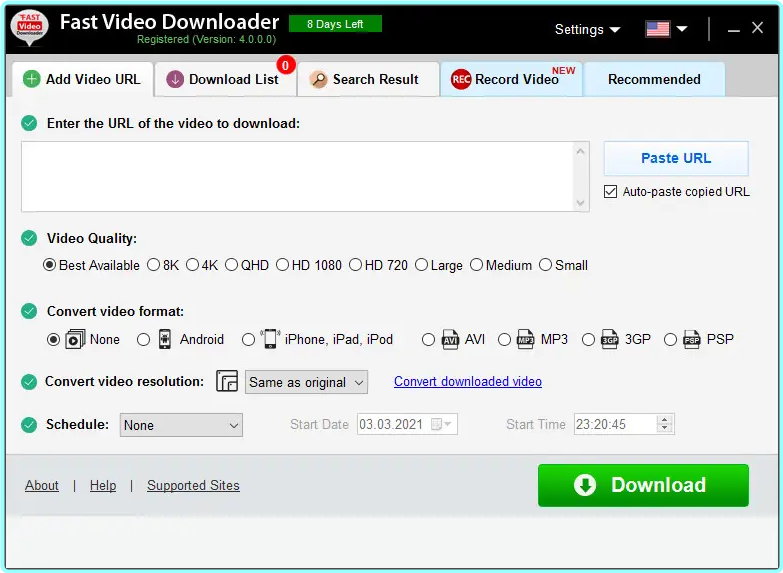Click the 3GP file icon
Image resolution: width=783 pixels, height=573 pixels.
click(610, 339)
